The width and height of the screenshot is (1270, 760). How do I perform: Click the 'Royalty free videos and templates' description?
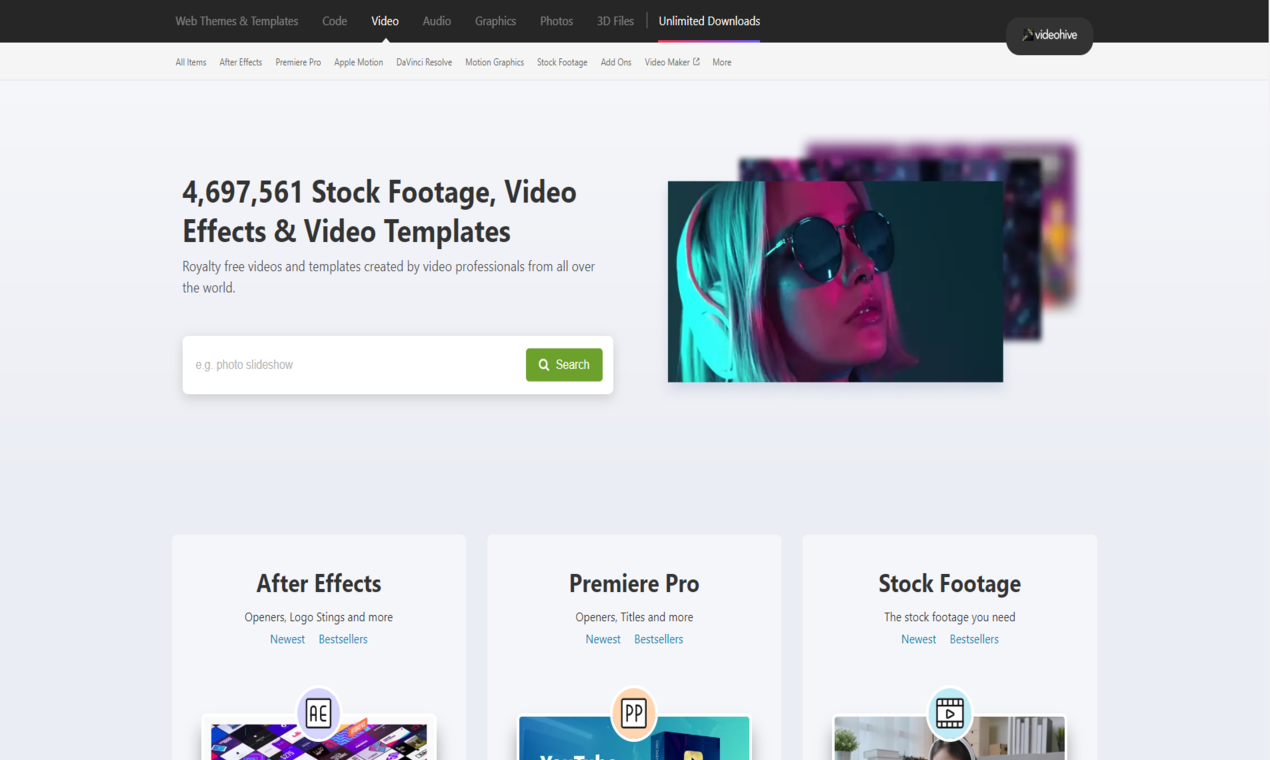point(388,277)
